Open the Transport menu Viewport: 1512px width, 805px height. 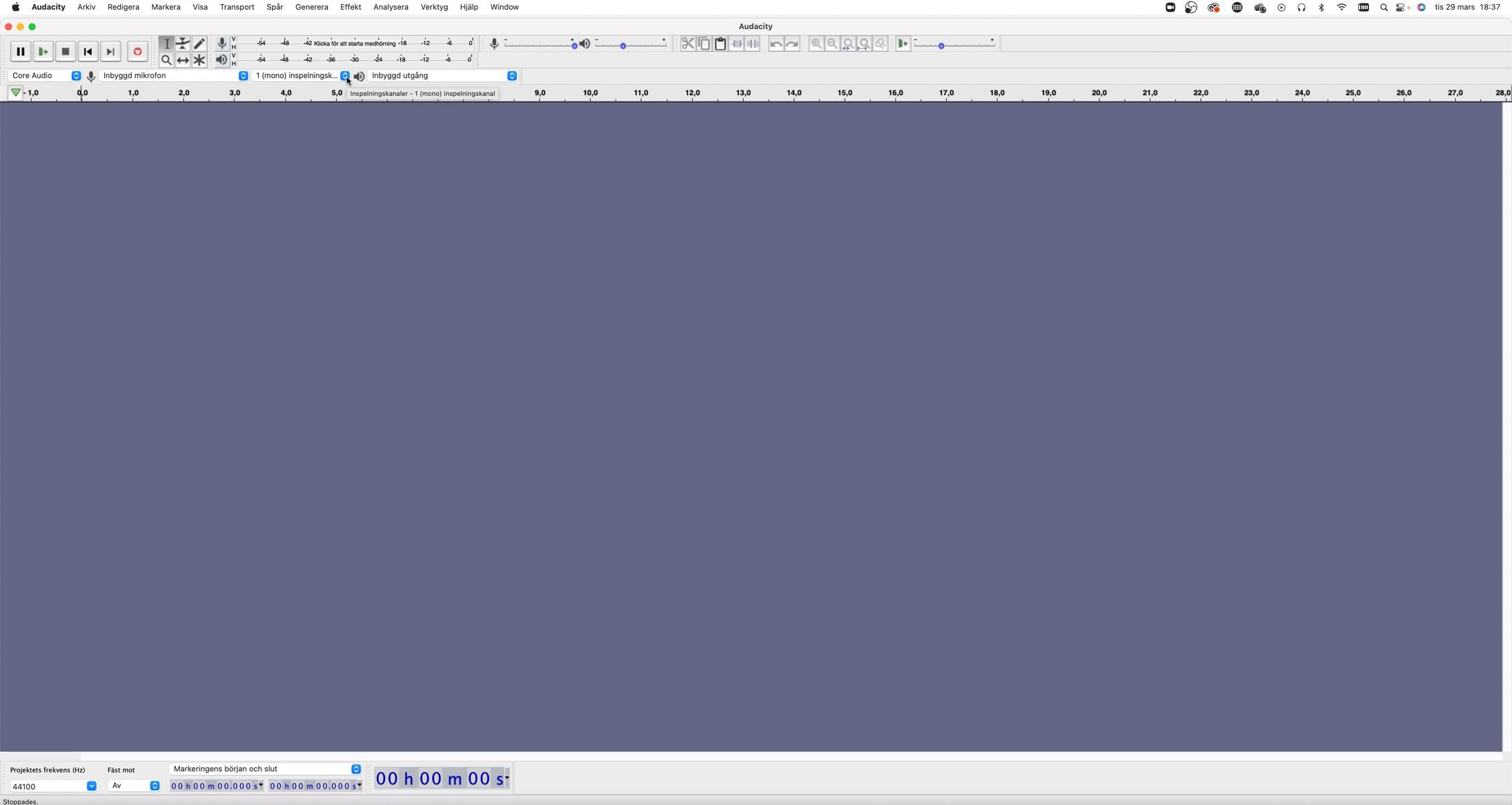click(237, 7)
